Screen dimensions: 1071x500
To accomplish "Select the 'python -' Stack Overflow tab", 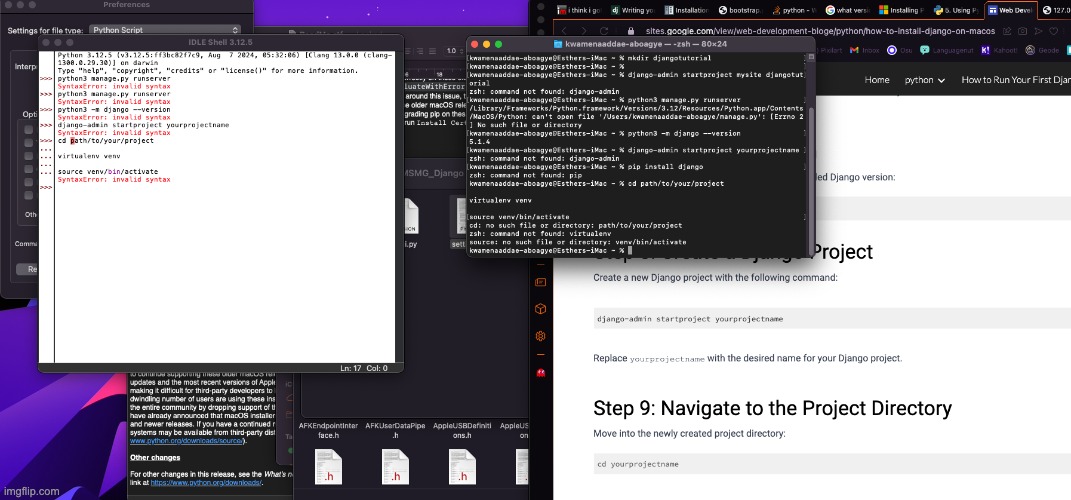I will tap(794, 10).
